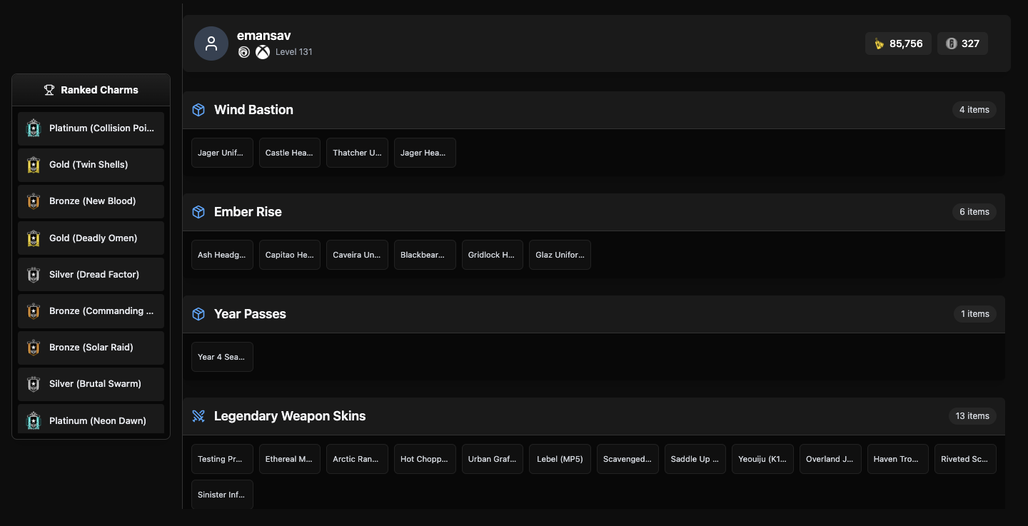
Task: Click the Ubisoft platform icon under username
Action: (244, 52)
